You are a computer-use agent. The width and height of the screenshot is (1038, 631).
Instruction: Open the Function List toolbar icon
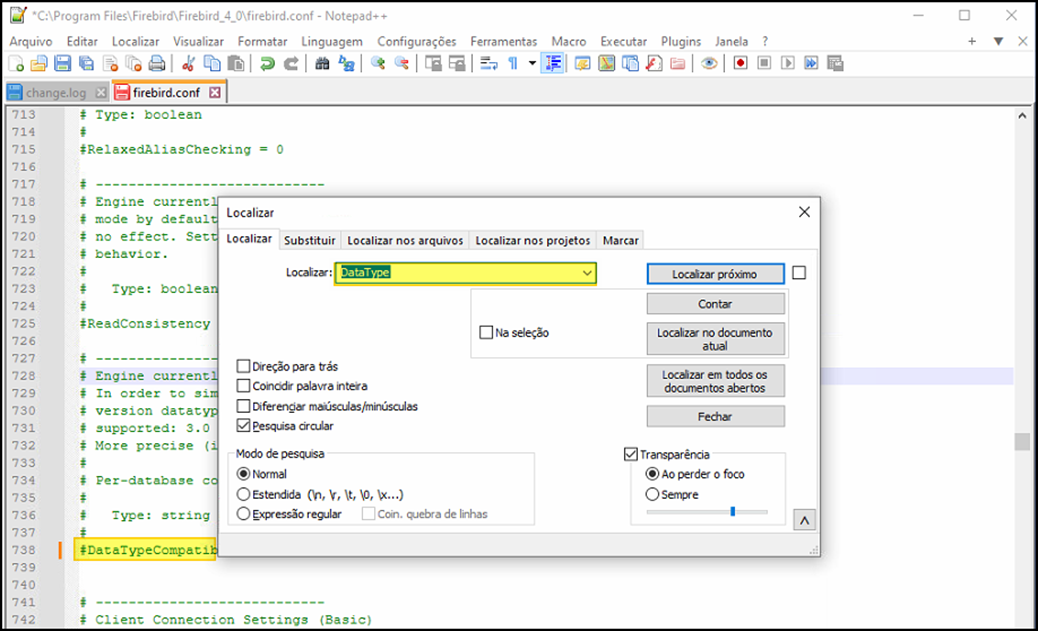coord(654,64)
